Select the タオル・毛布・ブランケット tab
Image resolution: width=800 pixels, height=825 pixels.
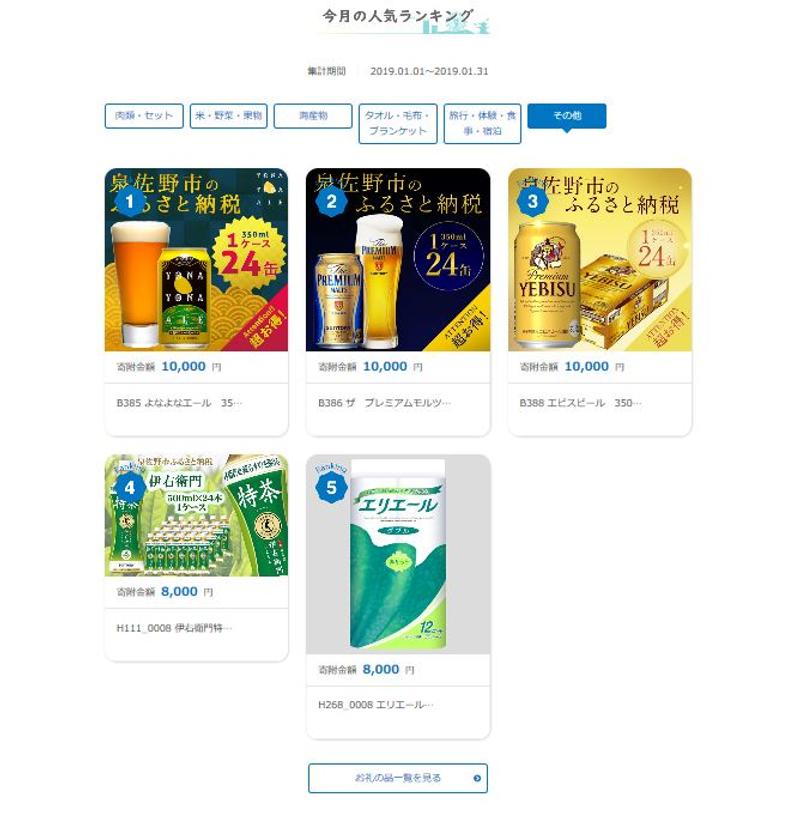(x=398, y=124)
